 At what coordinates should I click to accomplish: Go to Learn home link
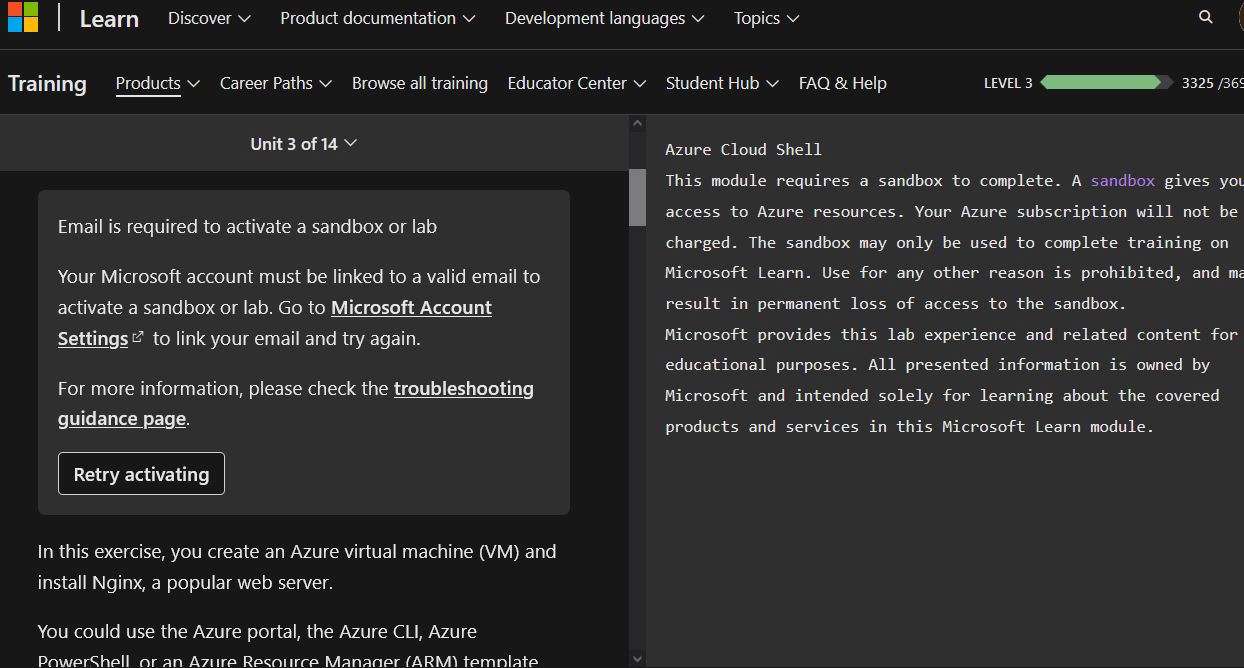[109, 18]
